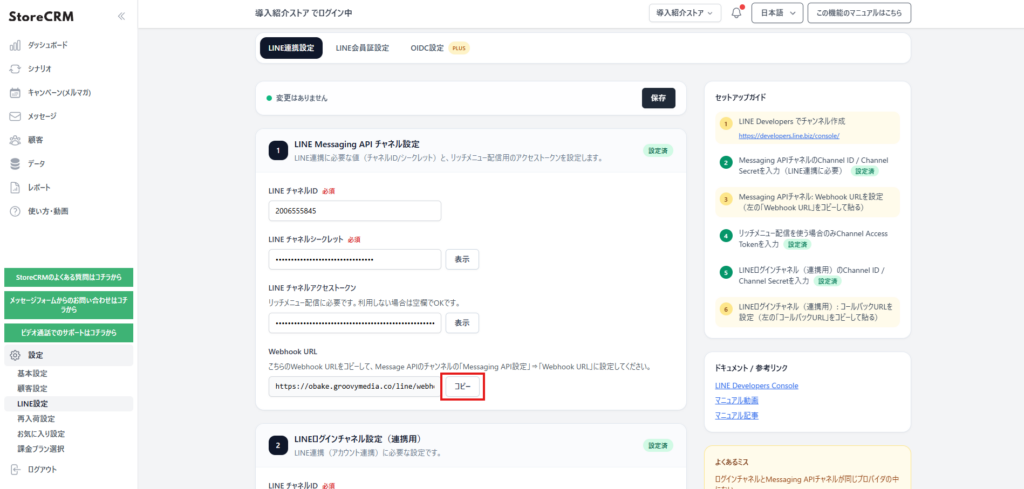
Task: Collapse sidebar with double chevron icon
Action: pyautogui.click(x=121, y=16)
